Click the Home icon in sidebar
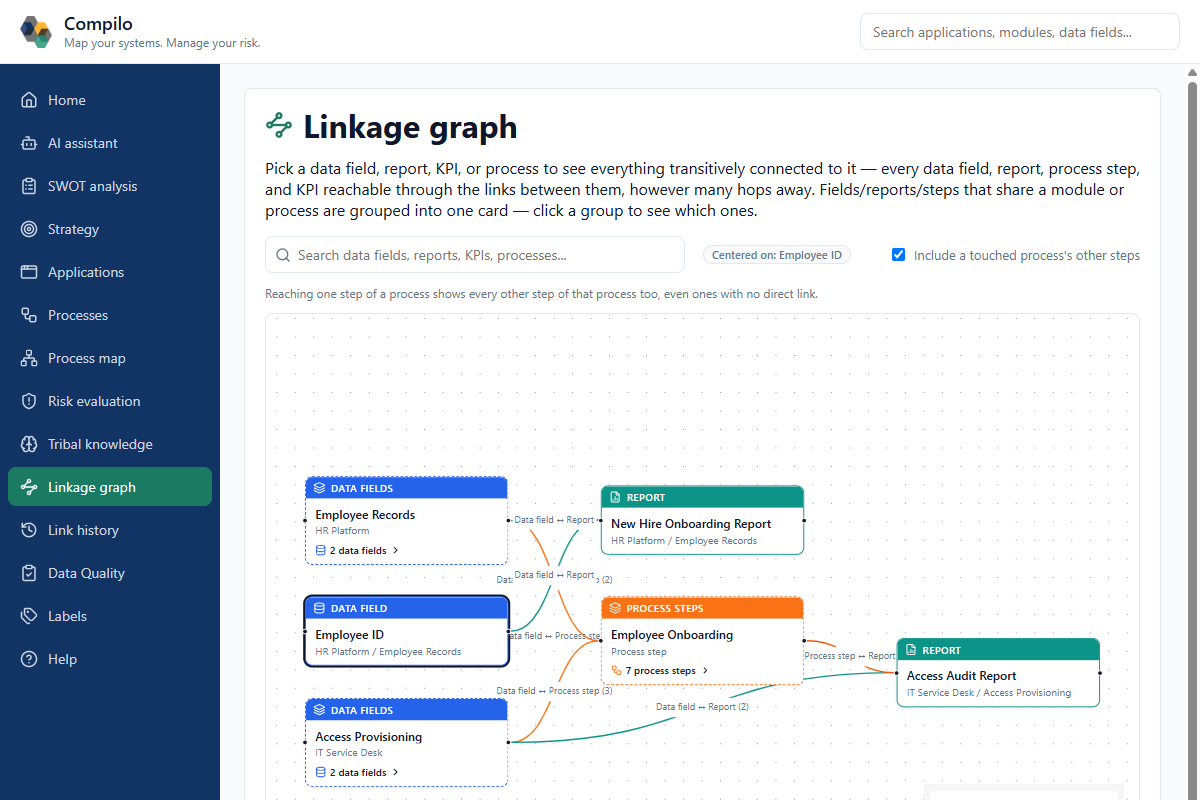Screen dimensions: 1200x800 [x=29, y=100]
